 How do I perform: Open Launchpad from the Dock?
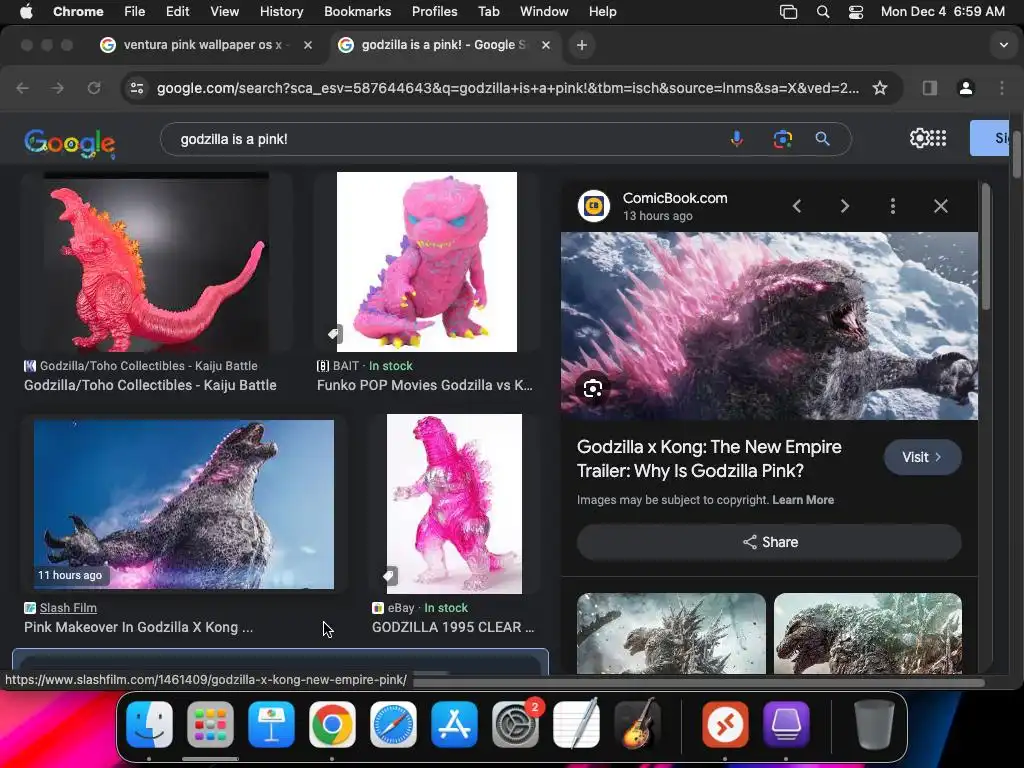(x=210, y=724)
